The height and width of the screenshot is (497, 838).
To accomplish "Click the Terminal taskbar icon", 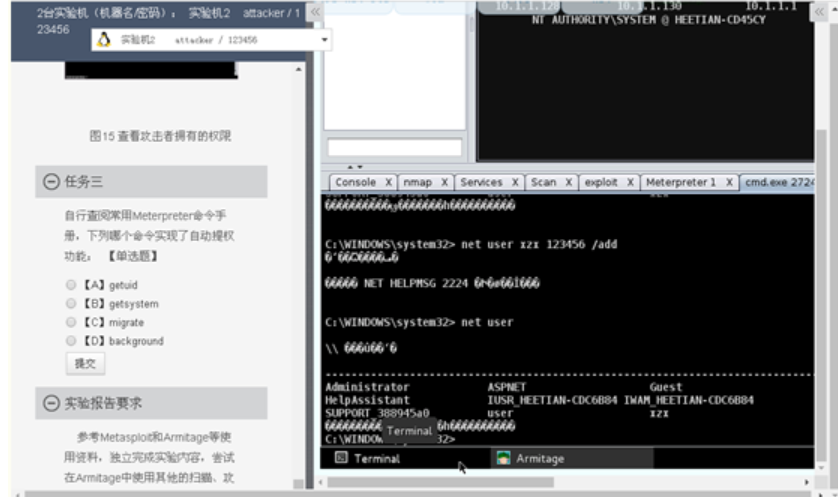I will [341, 457].
